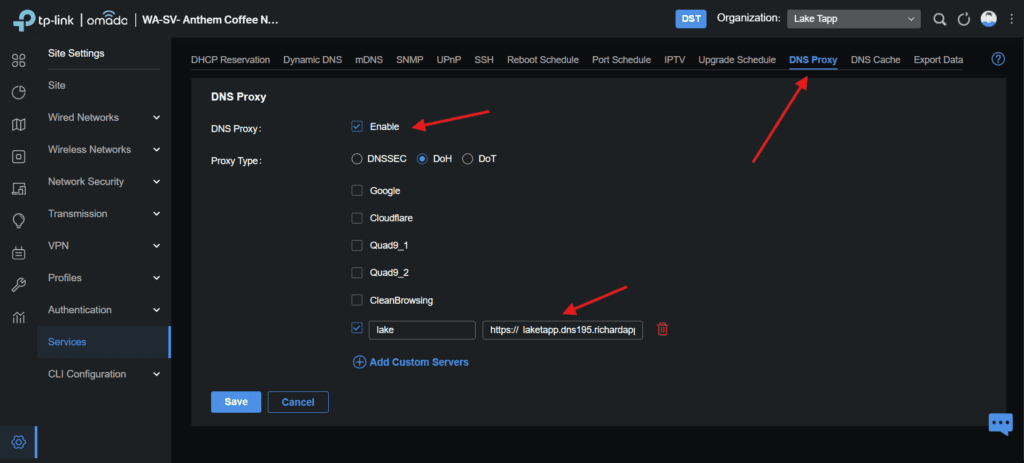This screenshot has width=1024, height=463.
Task: Click the custom server name field "lake"
Action: [422, 330]
